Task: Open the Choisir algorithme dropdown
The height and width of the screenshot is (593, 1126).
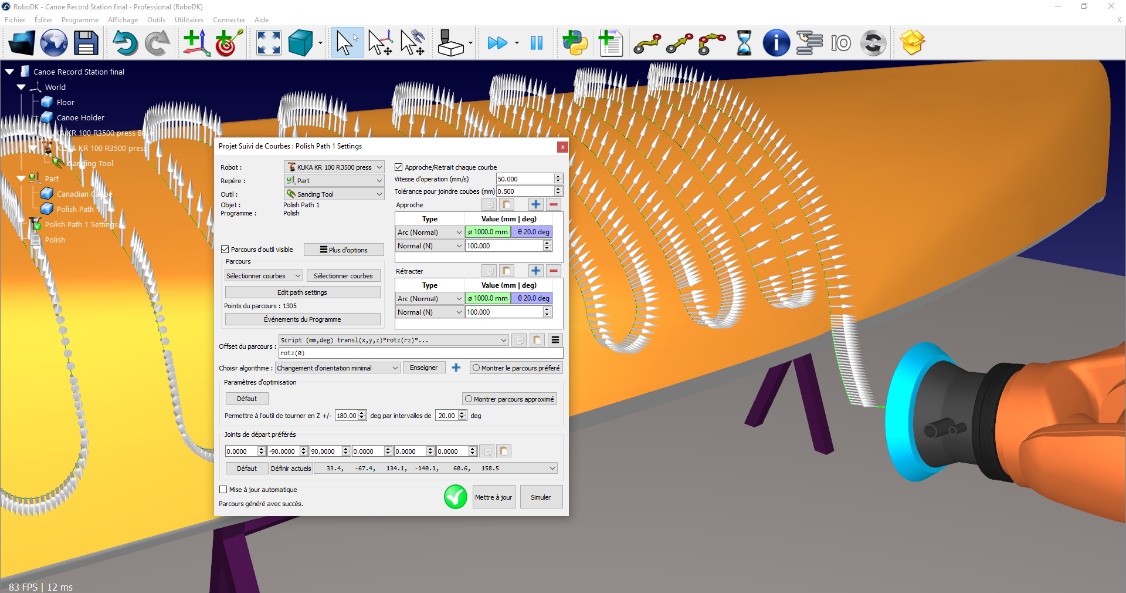Action: (x=338, y=368)
